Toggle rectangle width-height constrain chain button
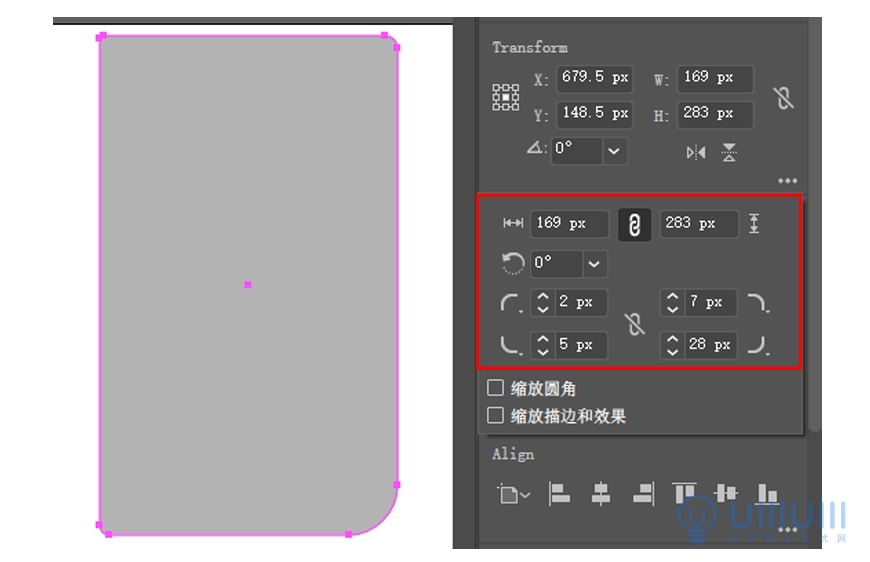The width and height of the screenshot is (870, 562). point(634,225)
